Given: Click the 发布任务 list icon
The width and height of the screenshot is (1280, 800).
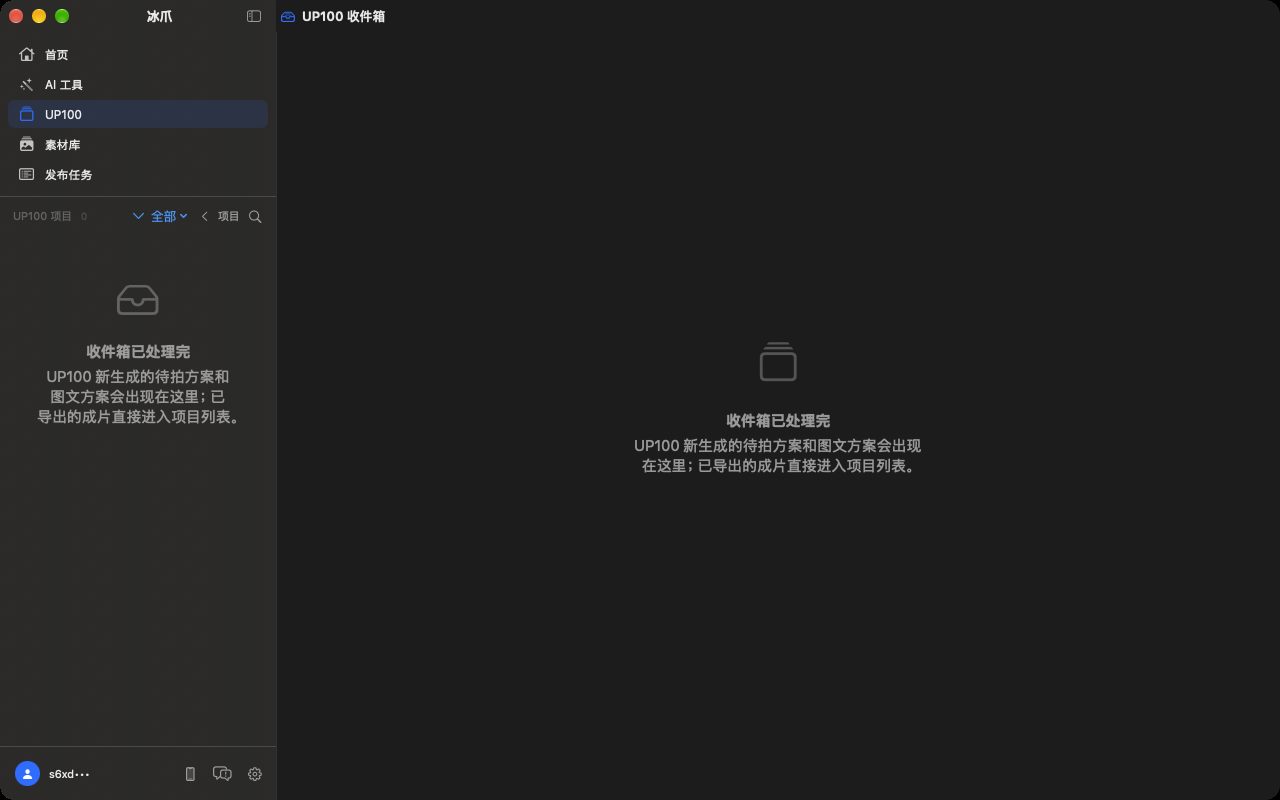Looking at the screenshot, I should point(27,174).
